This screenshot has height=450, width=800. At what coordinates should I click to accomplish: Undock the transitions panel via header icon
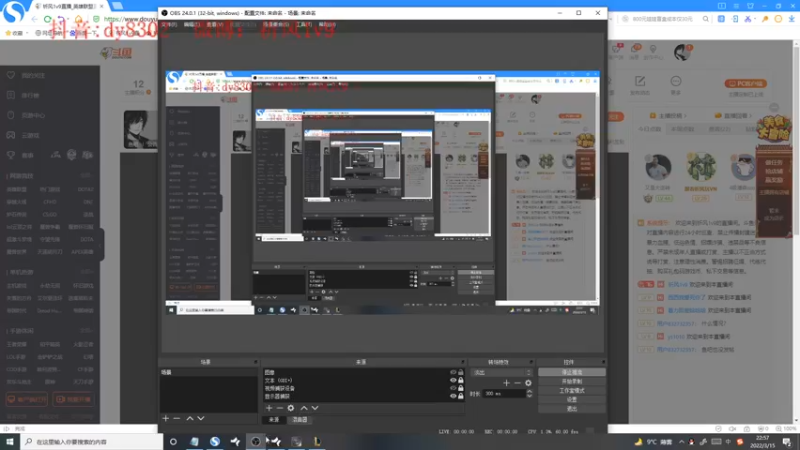pyautogui.click(x=531, y=362)
